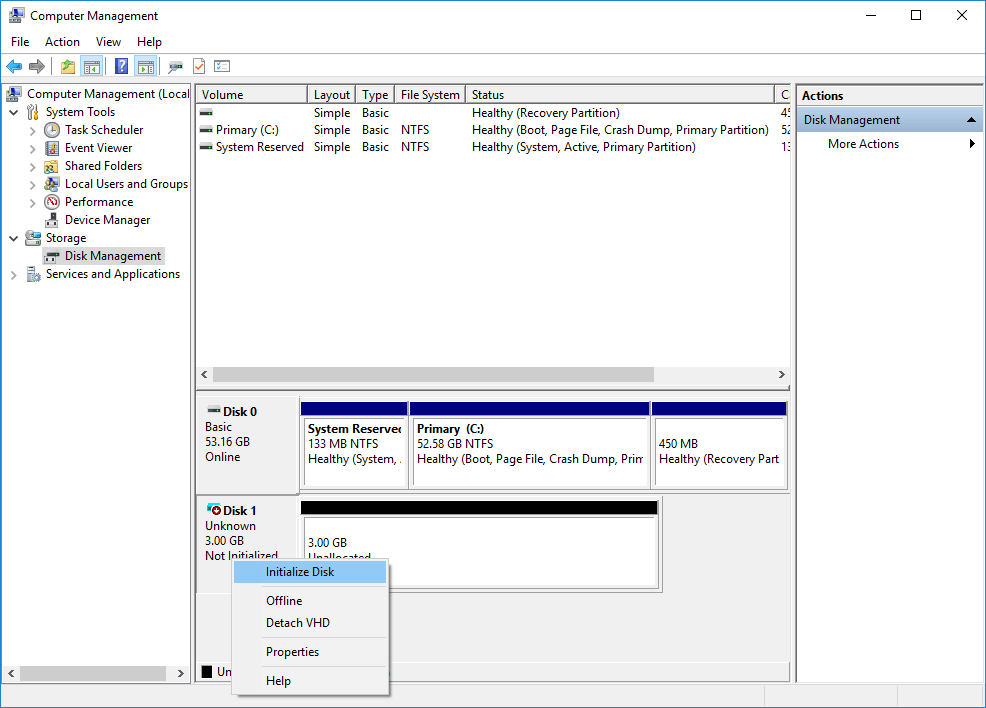Click the Refresh icon with red checkmark
This screenshot has height=708, width=986.
coord(198,66)
